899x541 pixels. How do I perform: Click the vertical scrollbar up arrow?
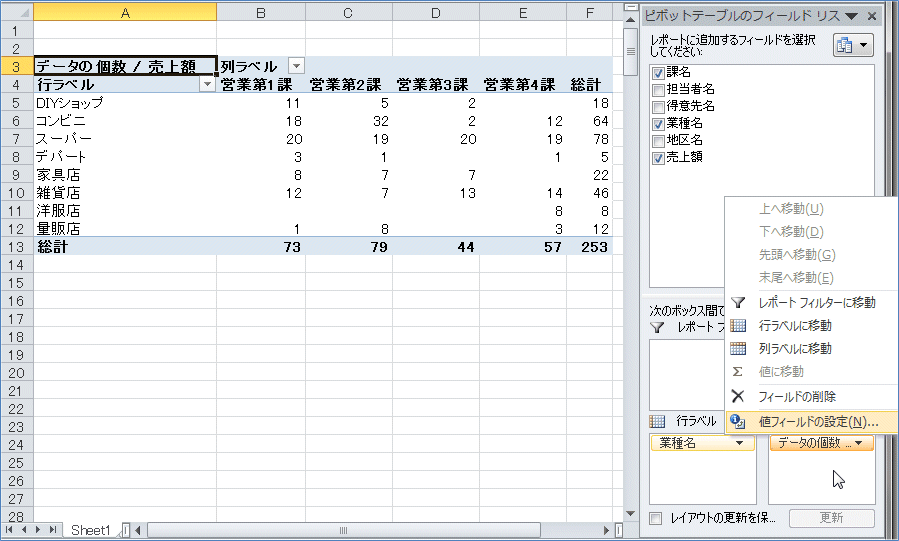tap(630, 20)
